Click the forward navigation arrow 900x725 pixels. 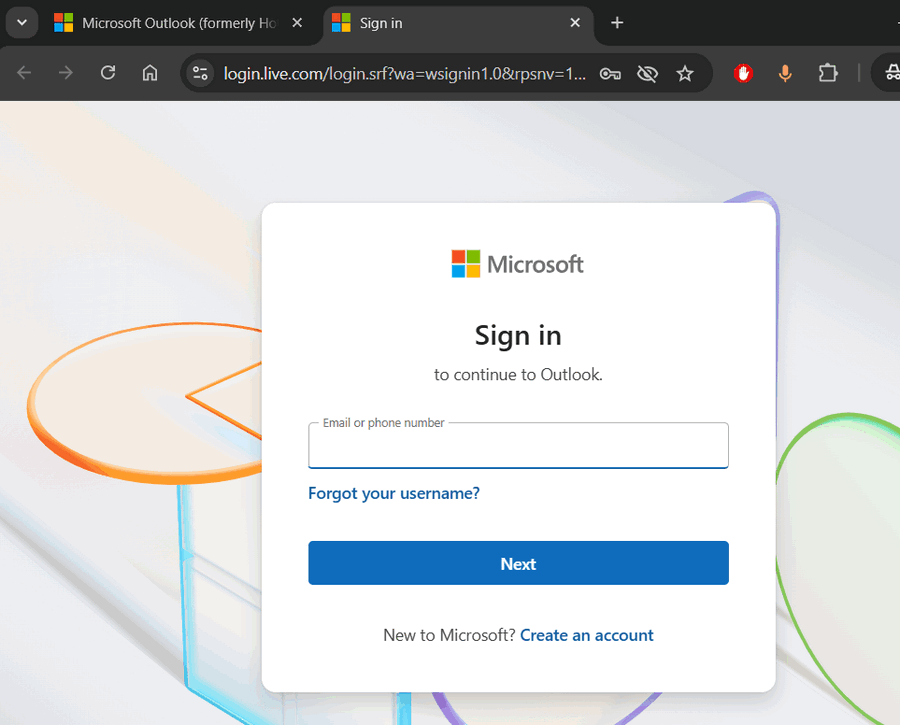[66, 73]
